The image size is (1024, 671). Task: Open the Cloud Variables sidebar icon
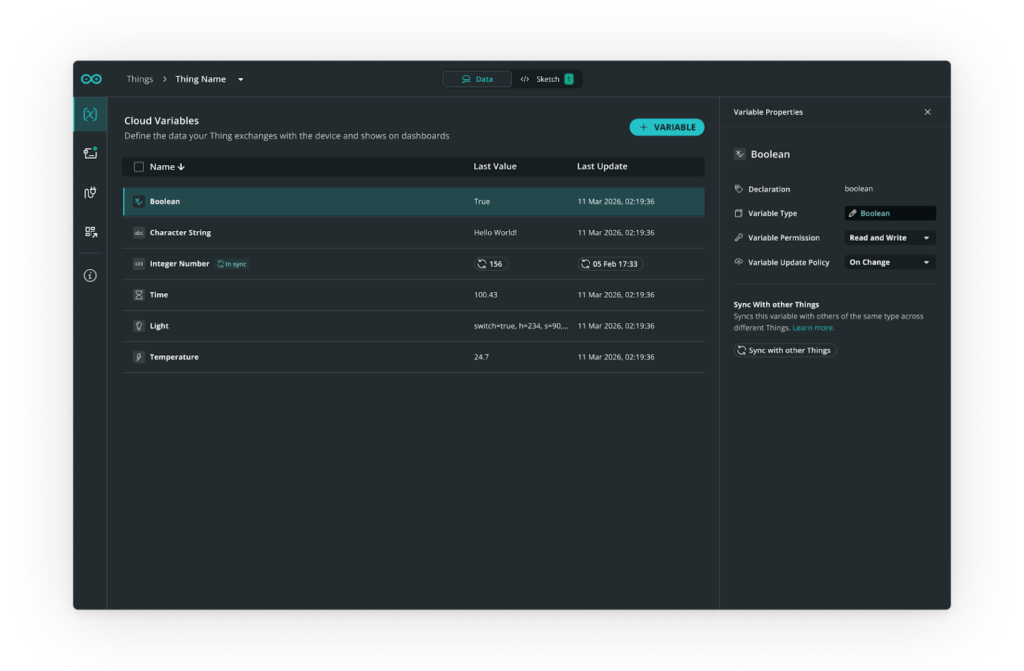click(90, 115)
